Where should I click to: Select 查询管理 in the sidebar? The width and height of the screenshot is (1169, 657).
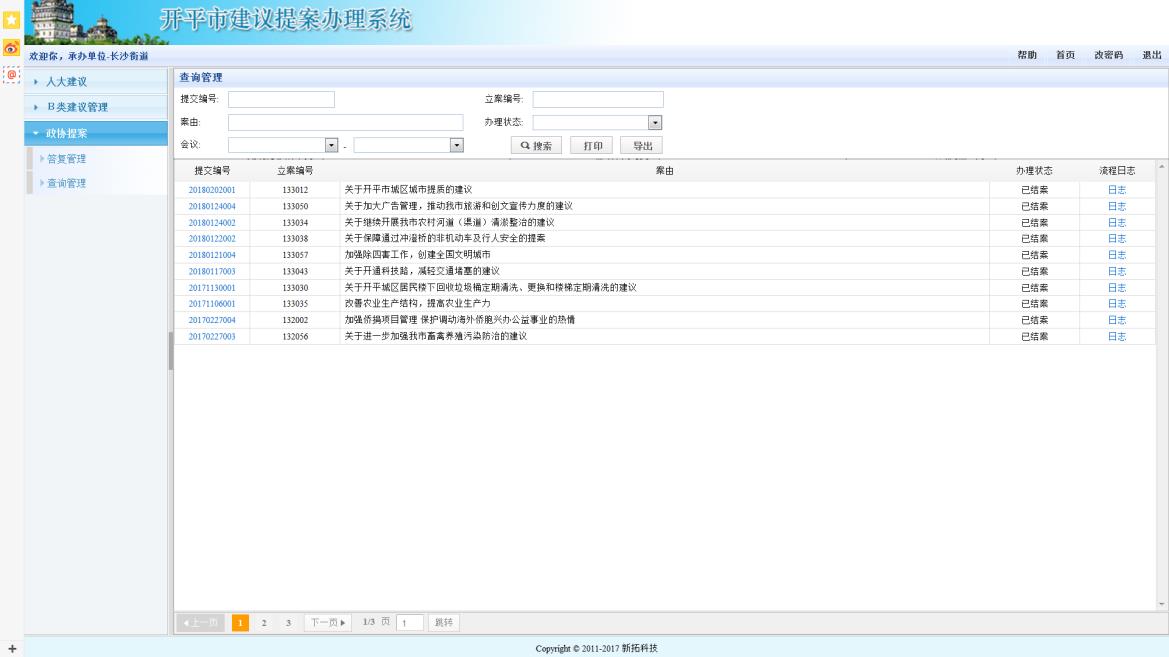[66, 183]
